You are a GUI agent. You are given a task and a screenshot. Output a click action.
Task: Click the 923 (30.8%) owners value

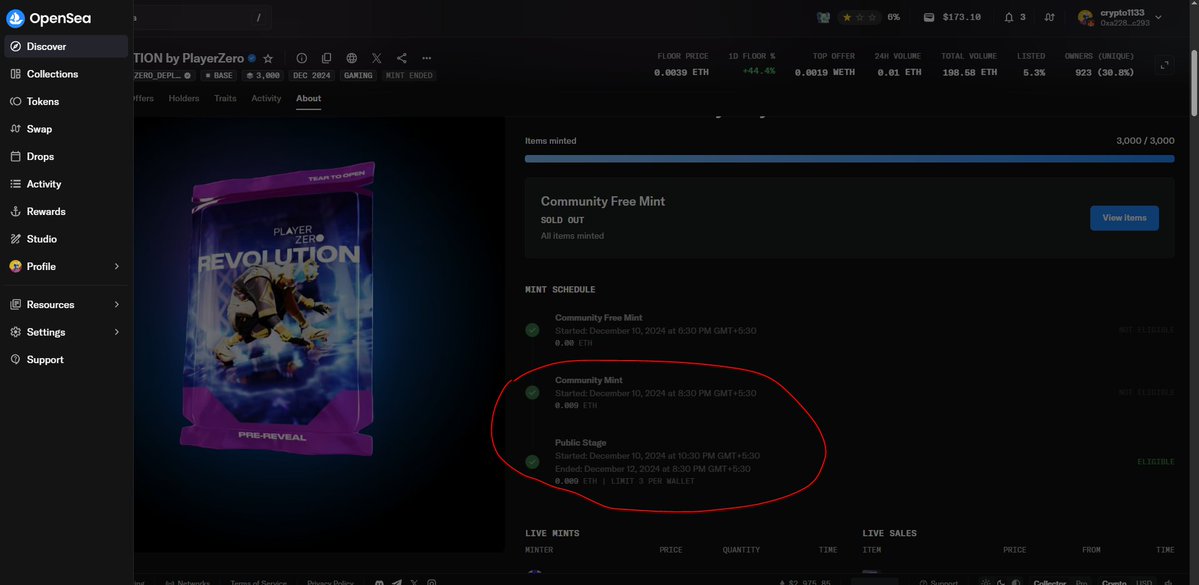(x=1104, y=72)
